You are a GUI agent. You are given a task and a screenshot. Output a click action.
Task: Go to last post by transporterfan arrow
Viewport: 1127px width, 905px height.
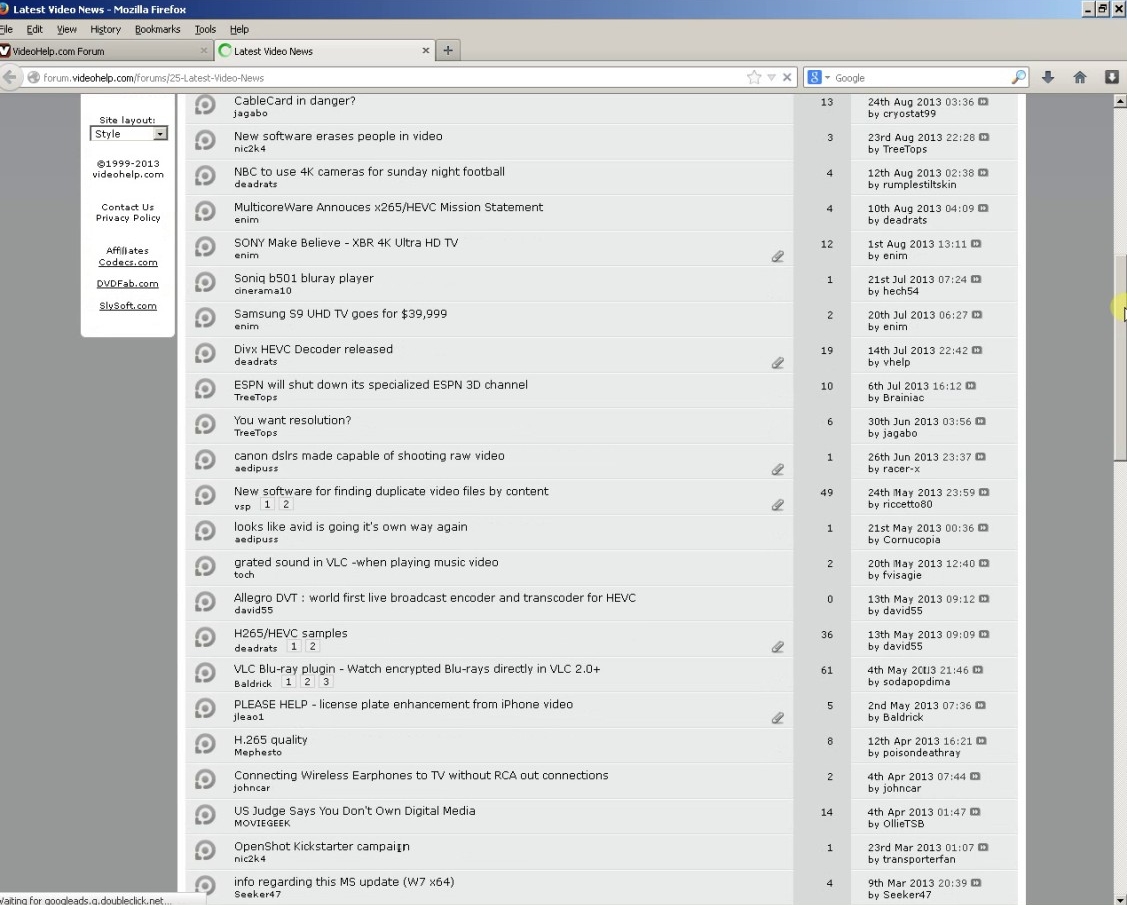(x=983, y=847)
